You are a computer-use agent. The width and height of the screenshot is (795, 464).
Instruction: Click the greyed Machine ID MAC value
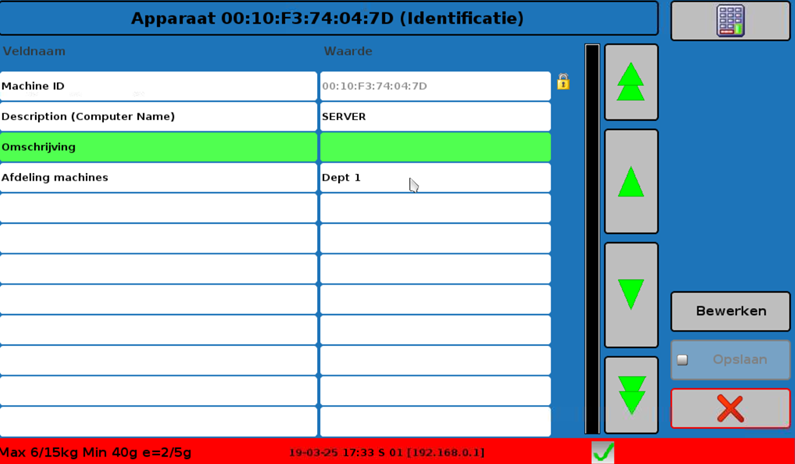pyautogui.click(x=434, y=86)
